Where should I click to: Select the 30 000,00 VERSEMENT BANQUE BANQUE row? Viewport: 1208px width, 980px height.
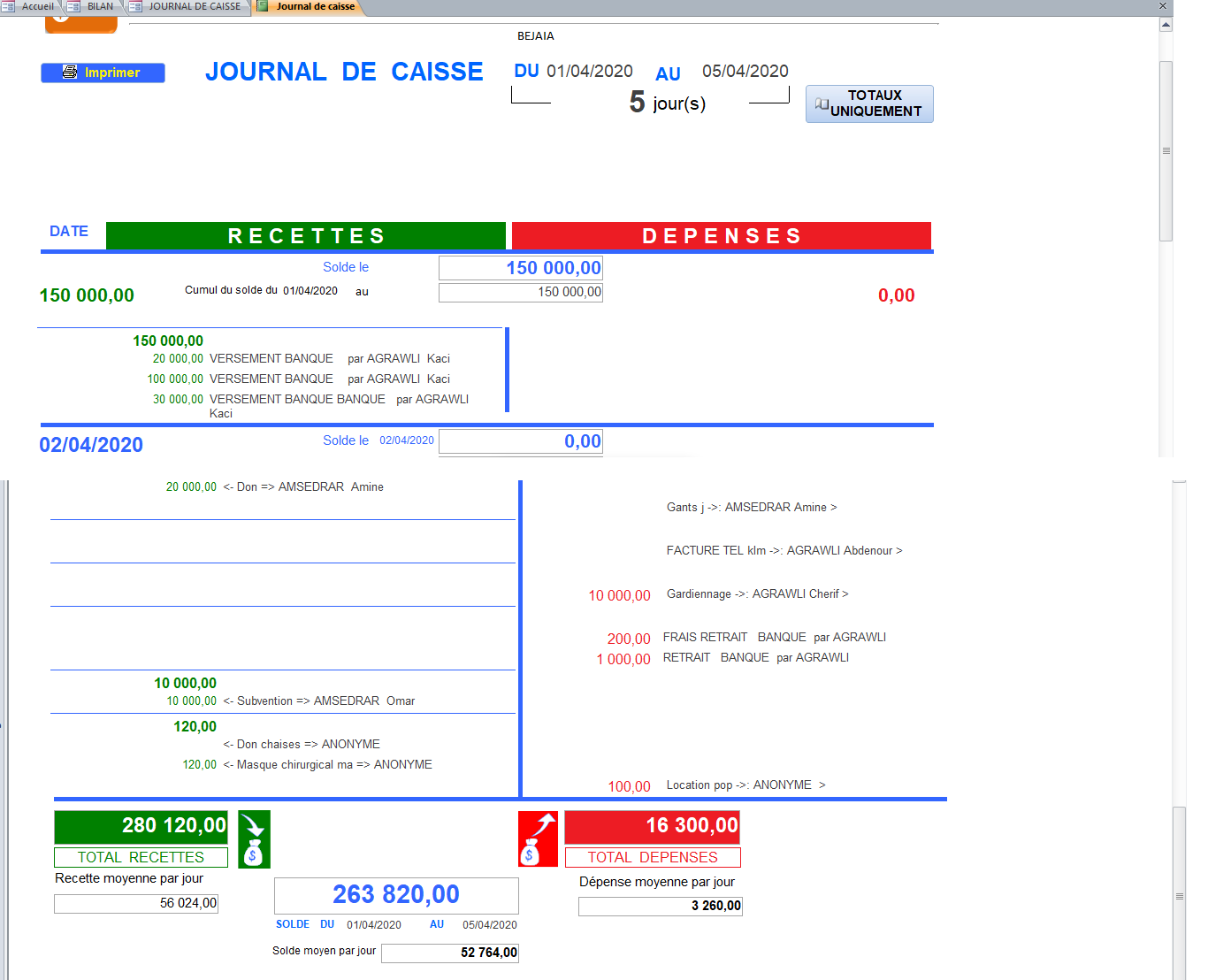click(x=310, y=406)
